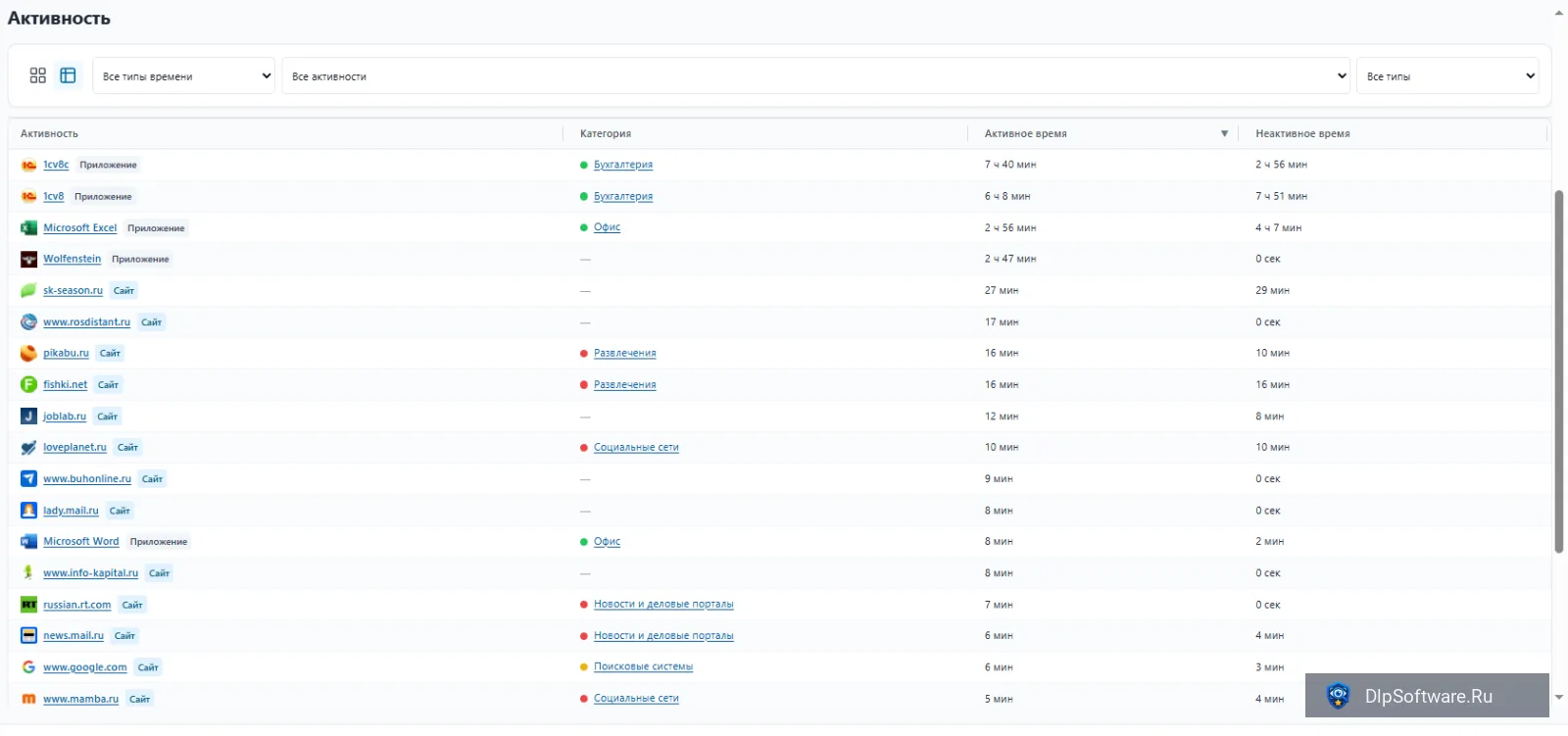This screenshot has height=736, width=1568.
Task: Sort by 'Активное время' column arrow
Action: (1224, 133)
